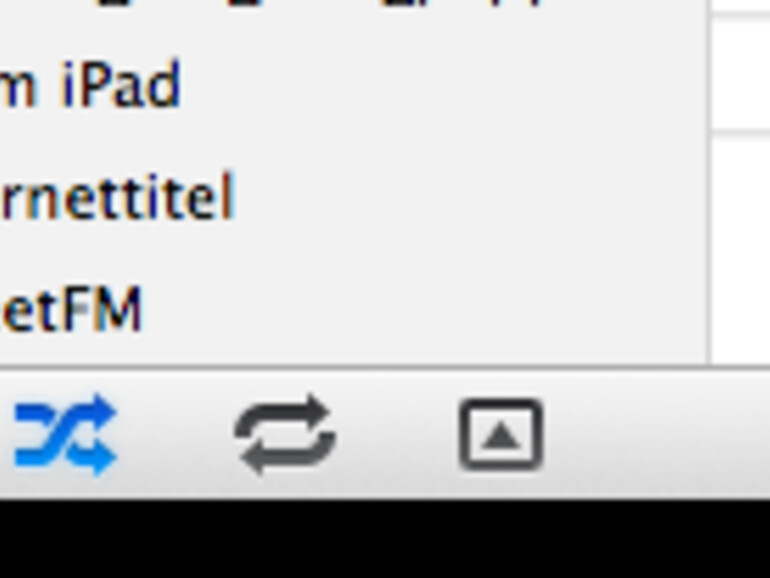Click the empty sidebar space beside the 'etFM' entry

[422, 310]
